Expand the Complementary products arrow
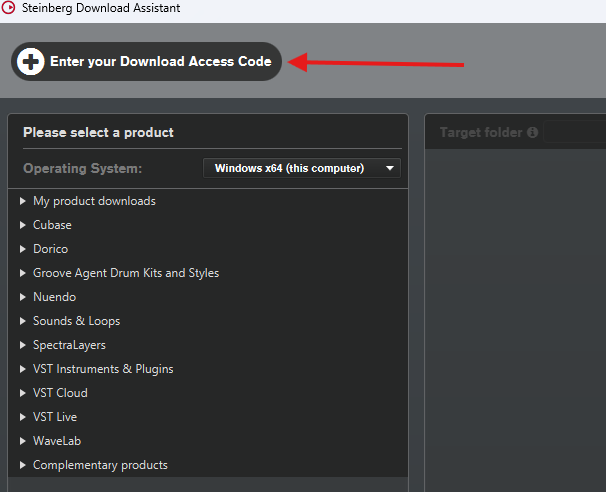This screenshot has width=606, height=492. click(x=23, y=465)
